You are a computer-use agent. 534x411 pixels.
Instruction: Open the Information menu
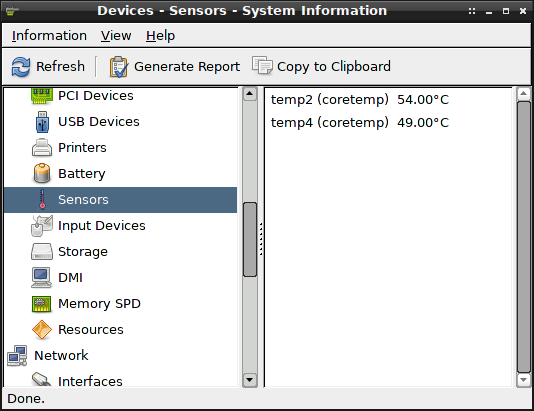[49, 36]
